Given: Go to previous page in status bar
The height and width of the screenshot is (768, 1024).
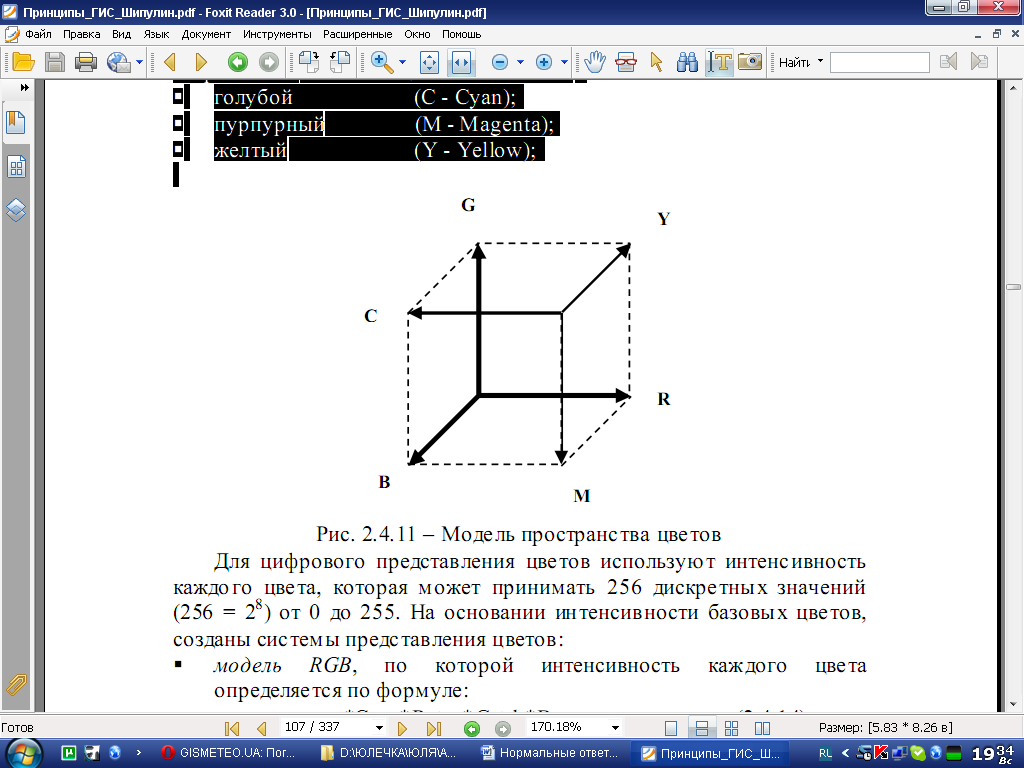Looking at the screenshot, I should (262, 728).
